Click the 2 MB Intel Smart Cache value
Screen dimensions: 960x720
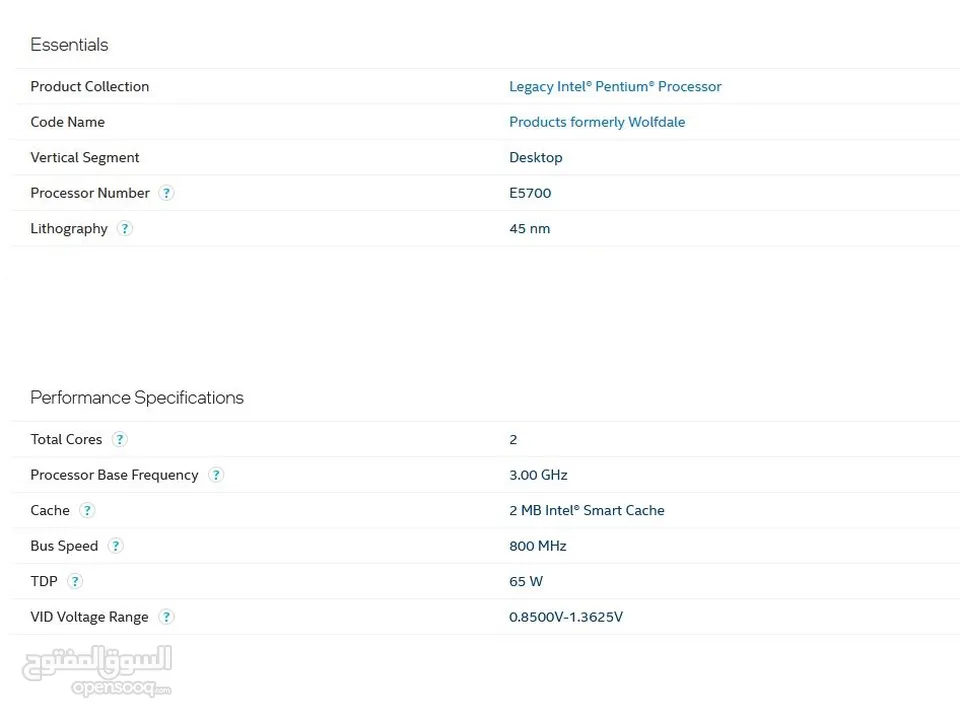[x=587, y=510]
